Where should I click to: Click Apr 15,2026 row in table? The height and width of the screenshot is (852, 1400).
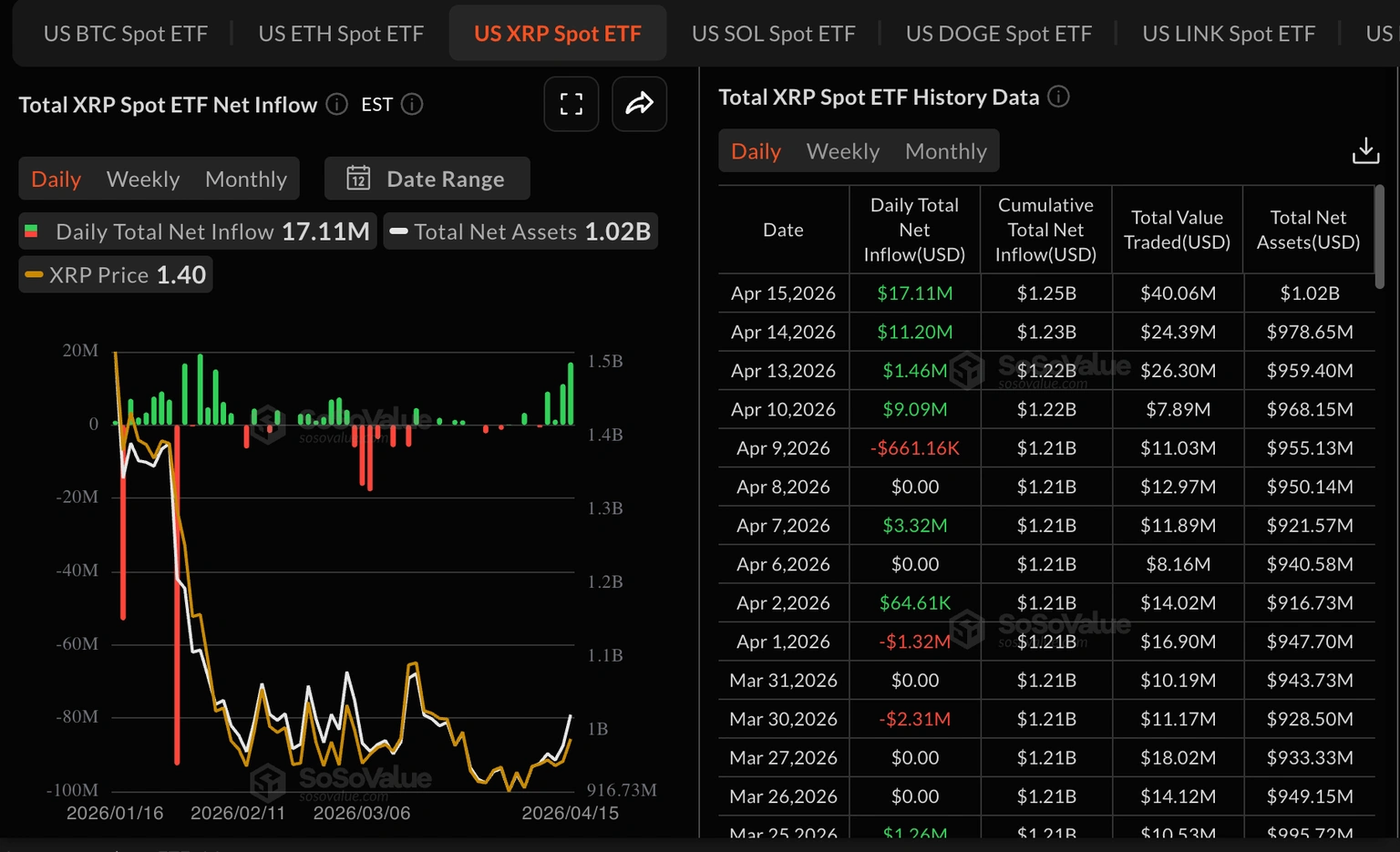pos(1046,293)
